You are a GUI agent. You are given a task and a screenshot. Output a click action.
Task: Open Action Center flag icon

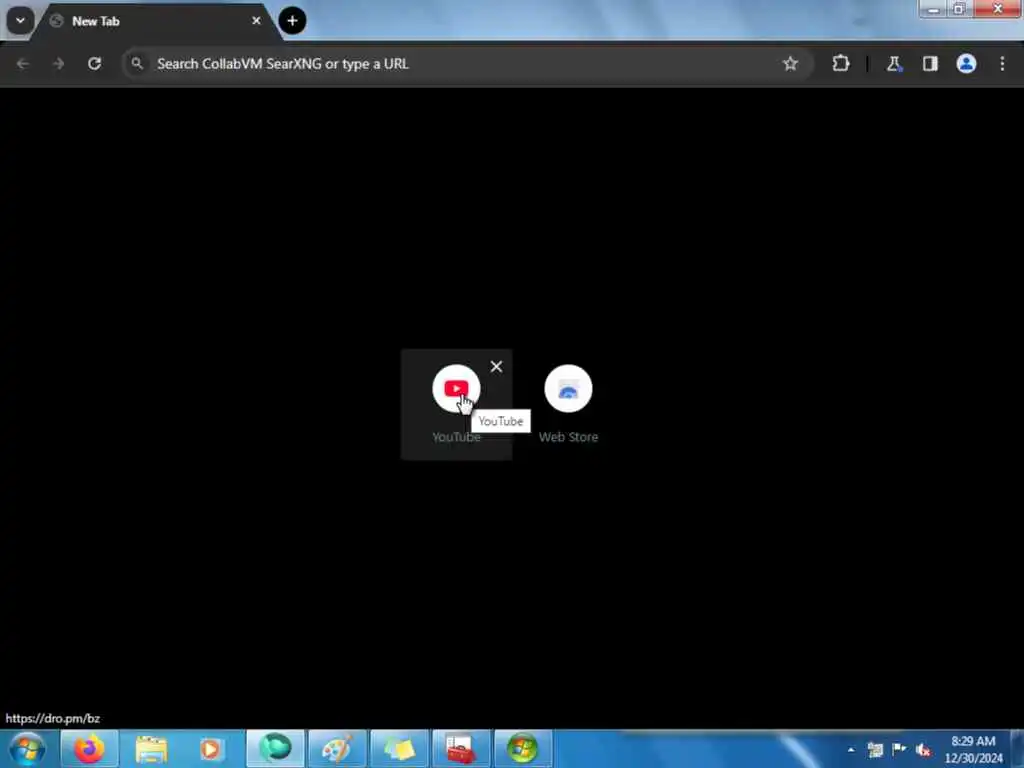coord(899,749)
